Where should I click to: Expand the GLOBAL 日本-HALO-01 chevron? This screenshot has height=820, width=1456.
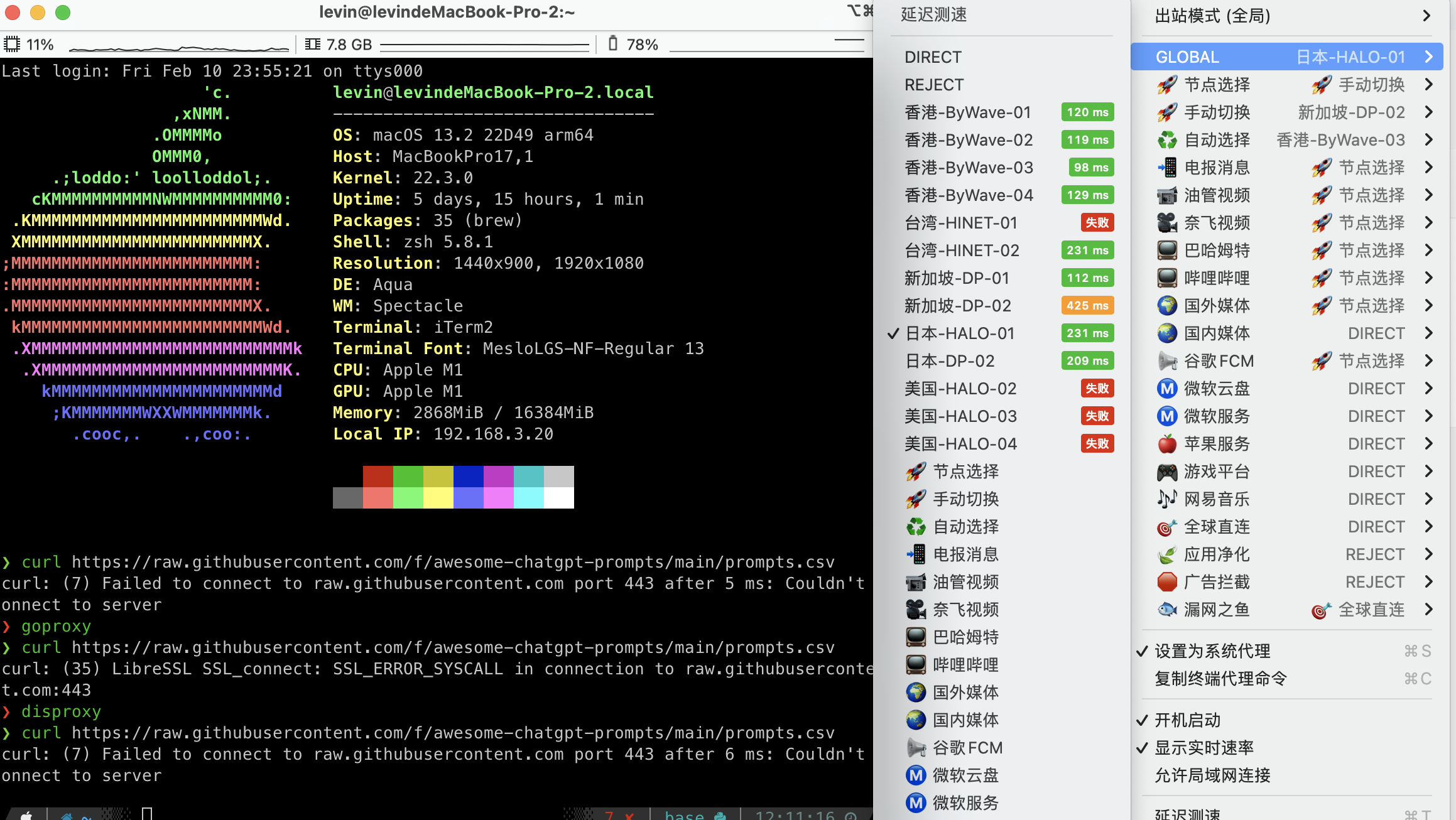coord(1429,57)
